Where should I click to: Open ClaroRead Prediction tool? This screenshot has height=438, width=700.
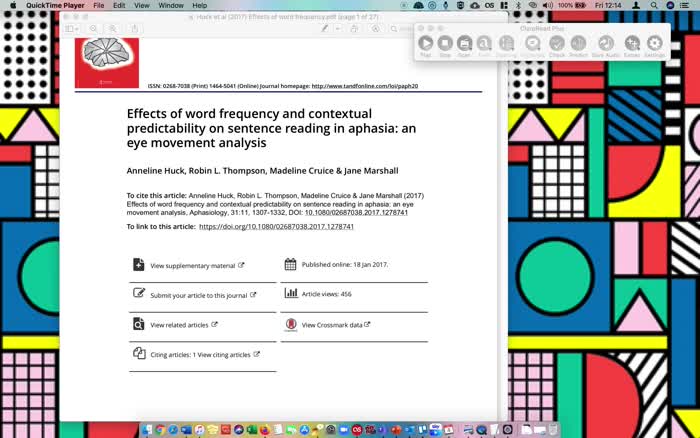point(578,44)
